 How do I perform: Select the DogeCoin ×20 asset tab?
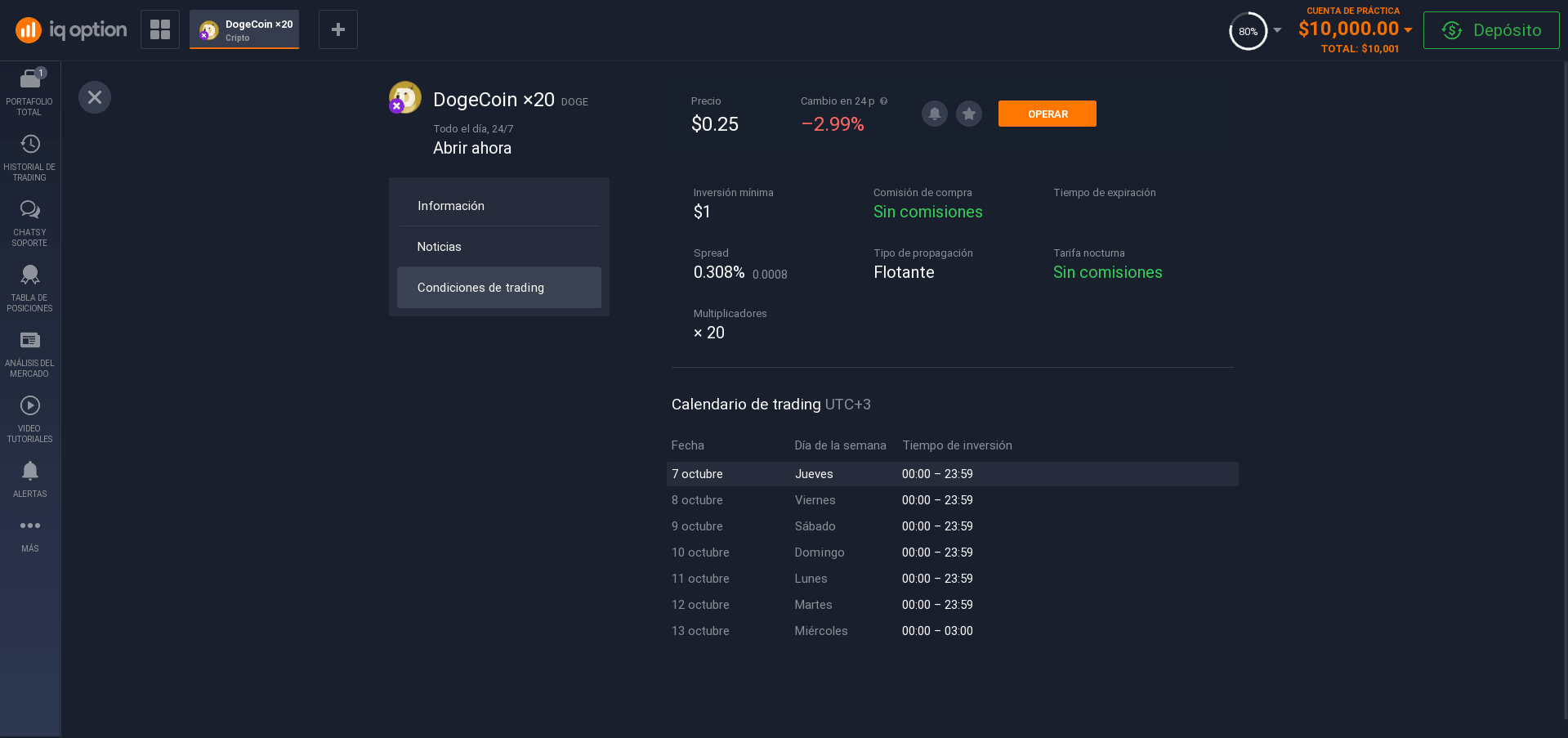(244, 29)
